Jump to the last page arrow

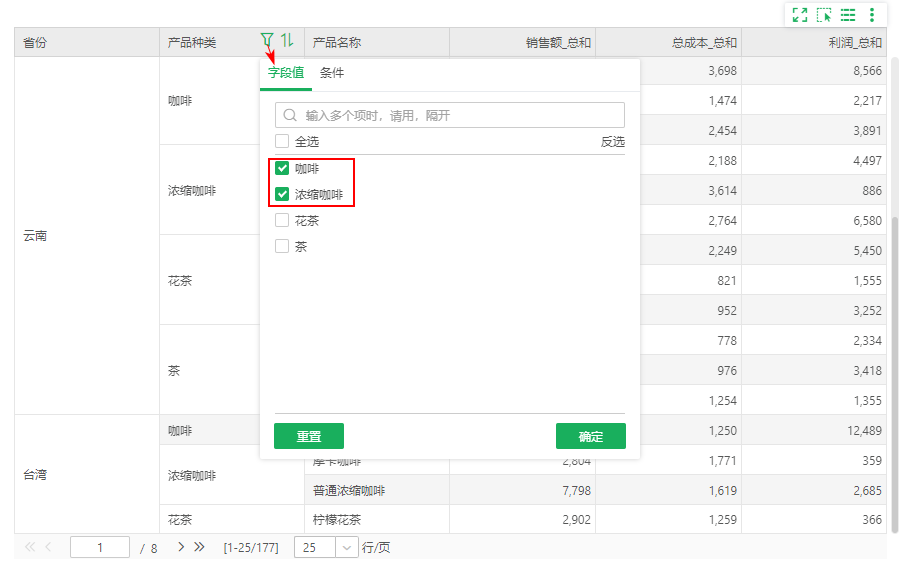(x=199, y=547)
